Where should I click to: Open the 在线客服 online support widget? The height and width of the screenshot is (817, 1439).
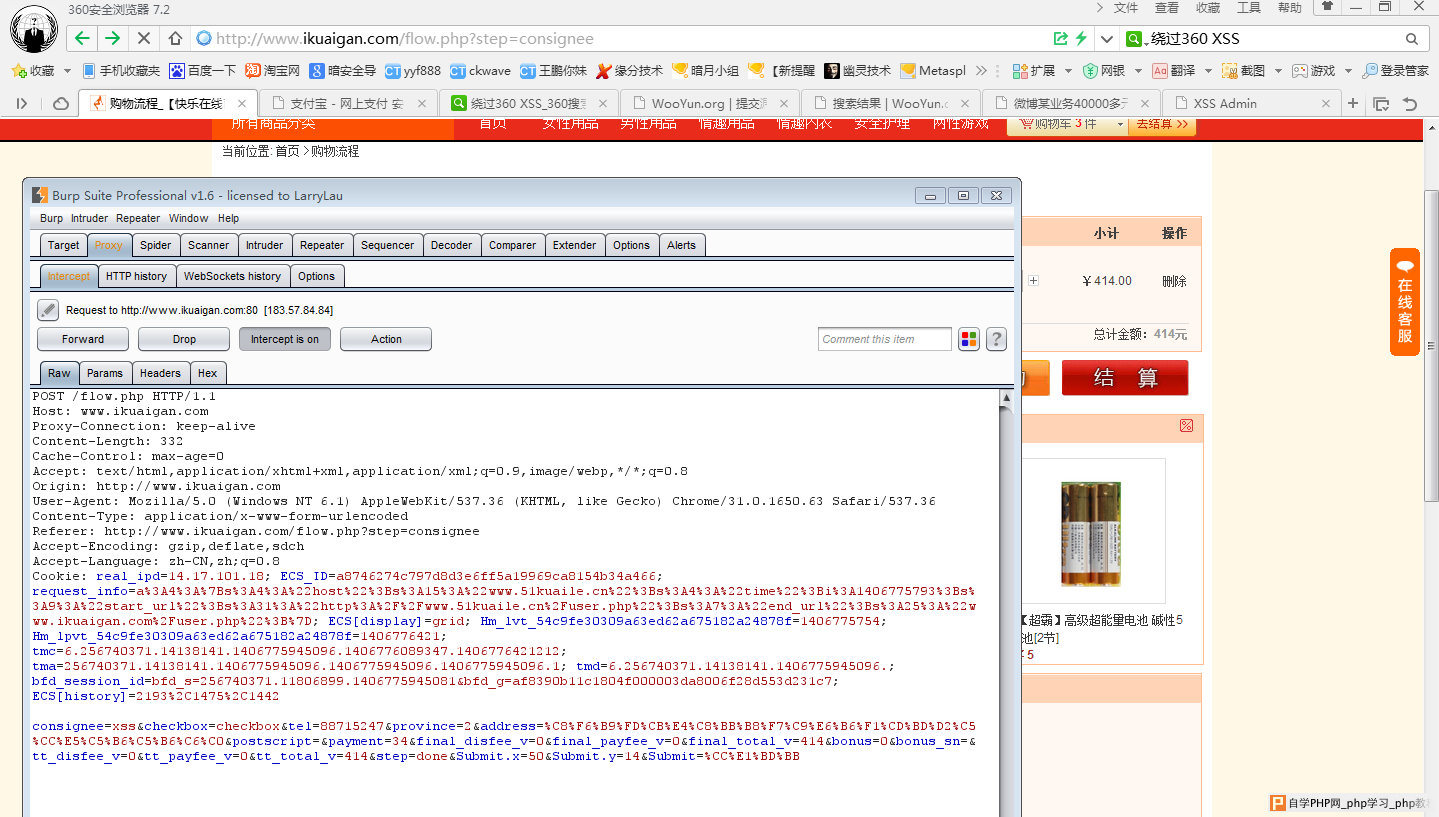click(1405, 302)
